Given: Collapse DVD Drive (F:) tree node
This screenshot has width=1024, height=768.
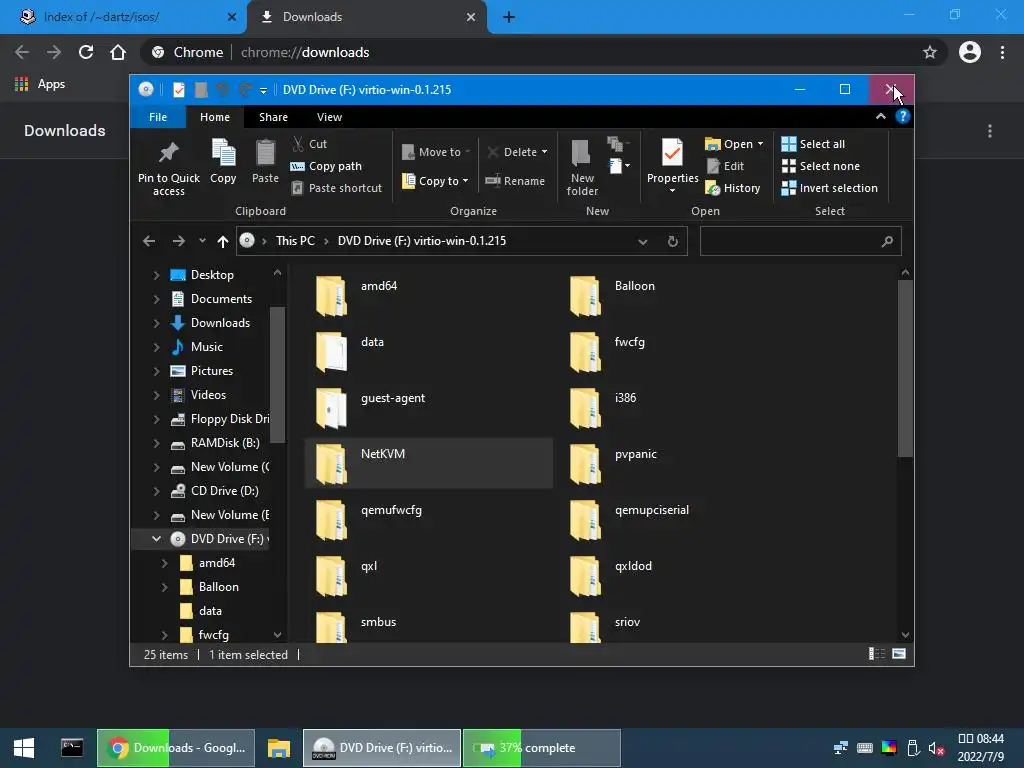Looking at the screenshot, I should (x=156, y=539).
